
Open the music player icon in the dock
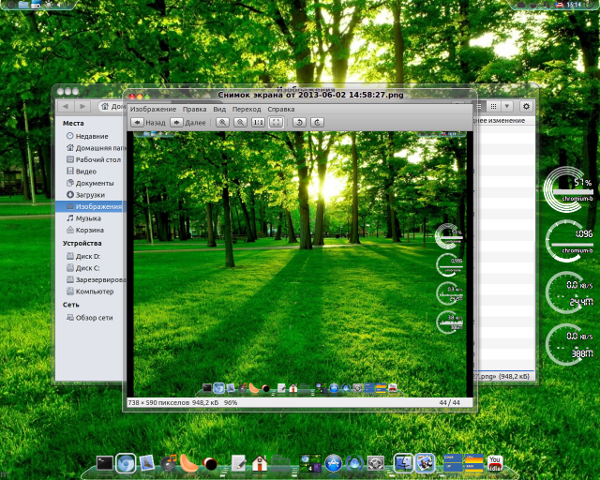168,463
